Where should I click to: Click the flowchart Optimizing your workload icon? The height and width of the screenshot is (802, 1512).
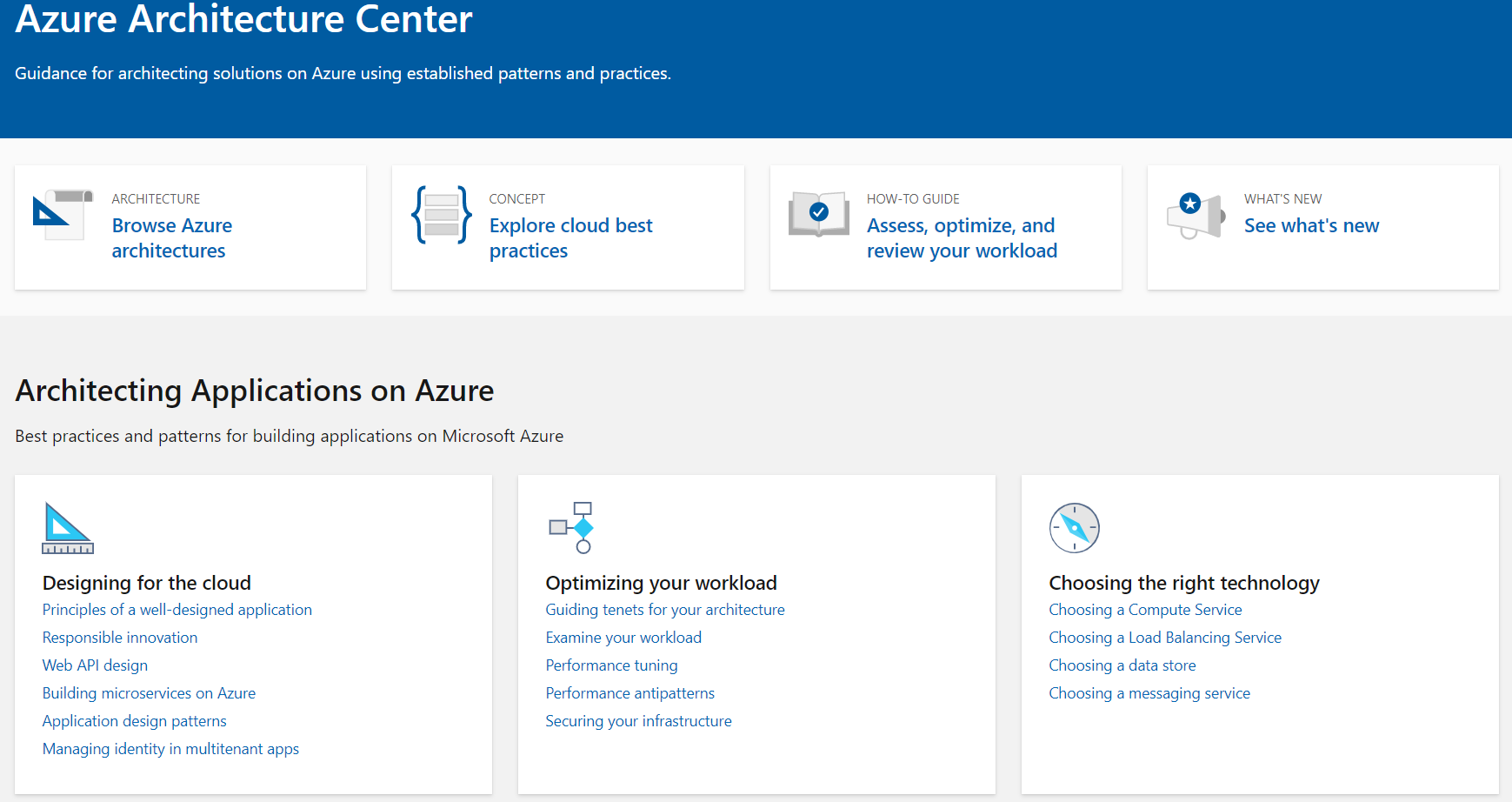click(571, 527)
